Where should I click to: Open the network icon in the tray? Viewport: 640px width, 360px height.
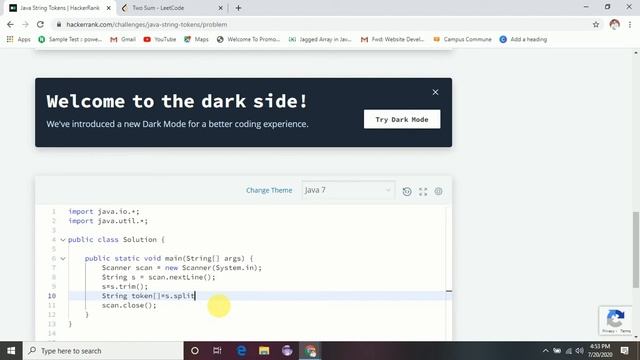569,351
